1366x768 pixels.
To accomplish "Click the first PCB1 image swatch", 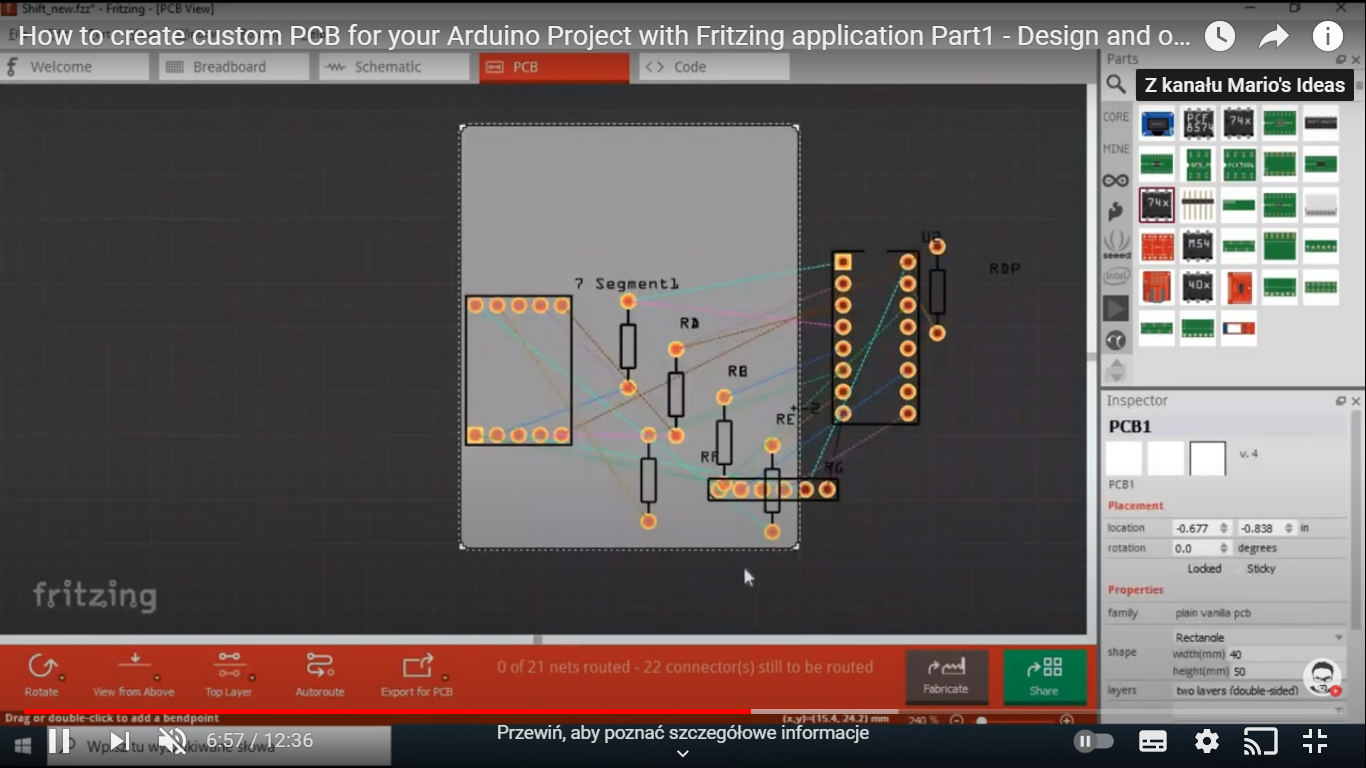I will [1123, 459].
